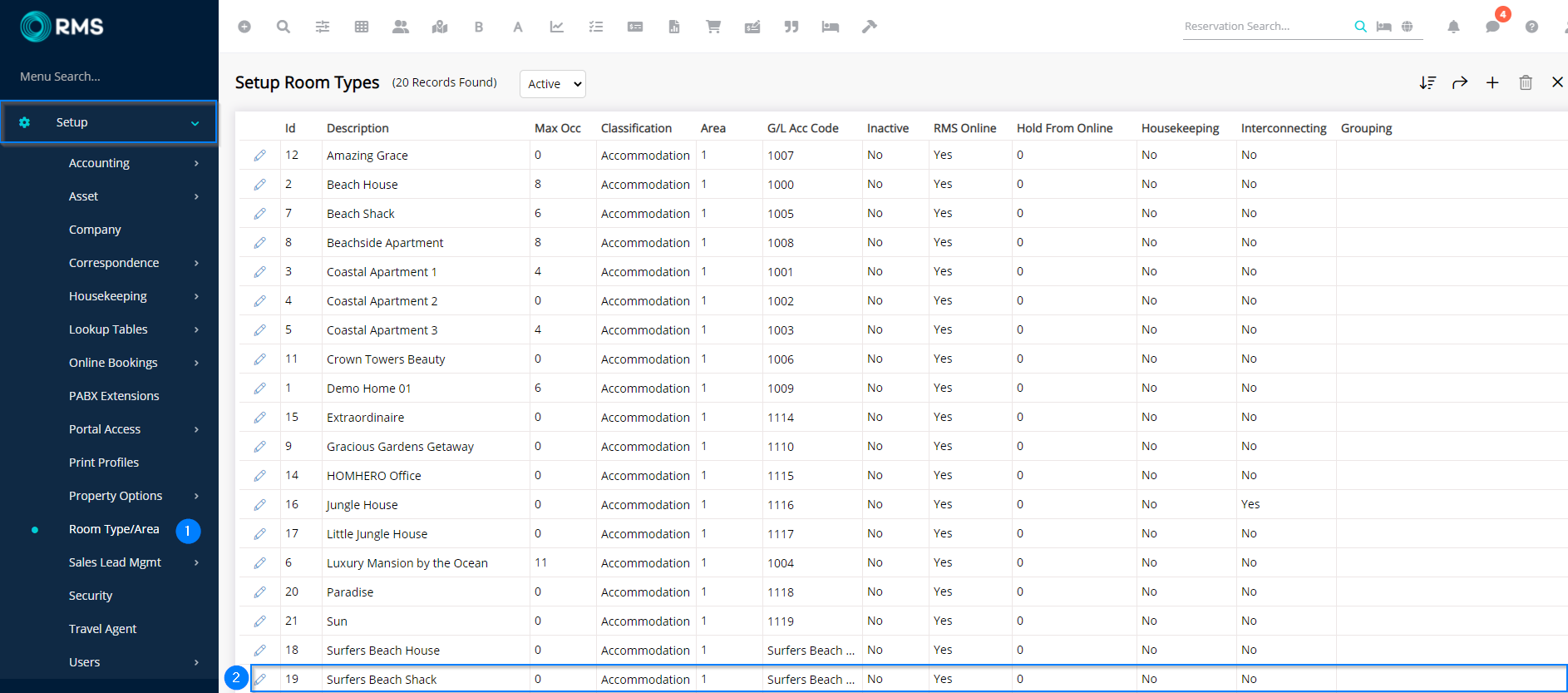Open the Print Profiles menu item
This screenshot has width=1568, height=693.
pos(104,463)
